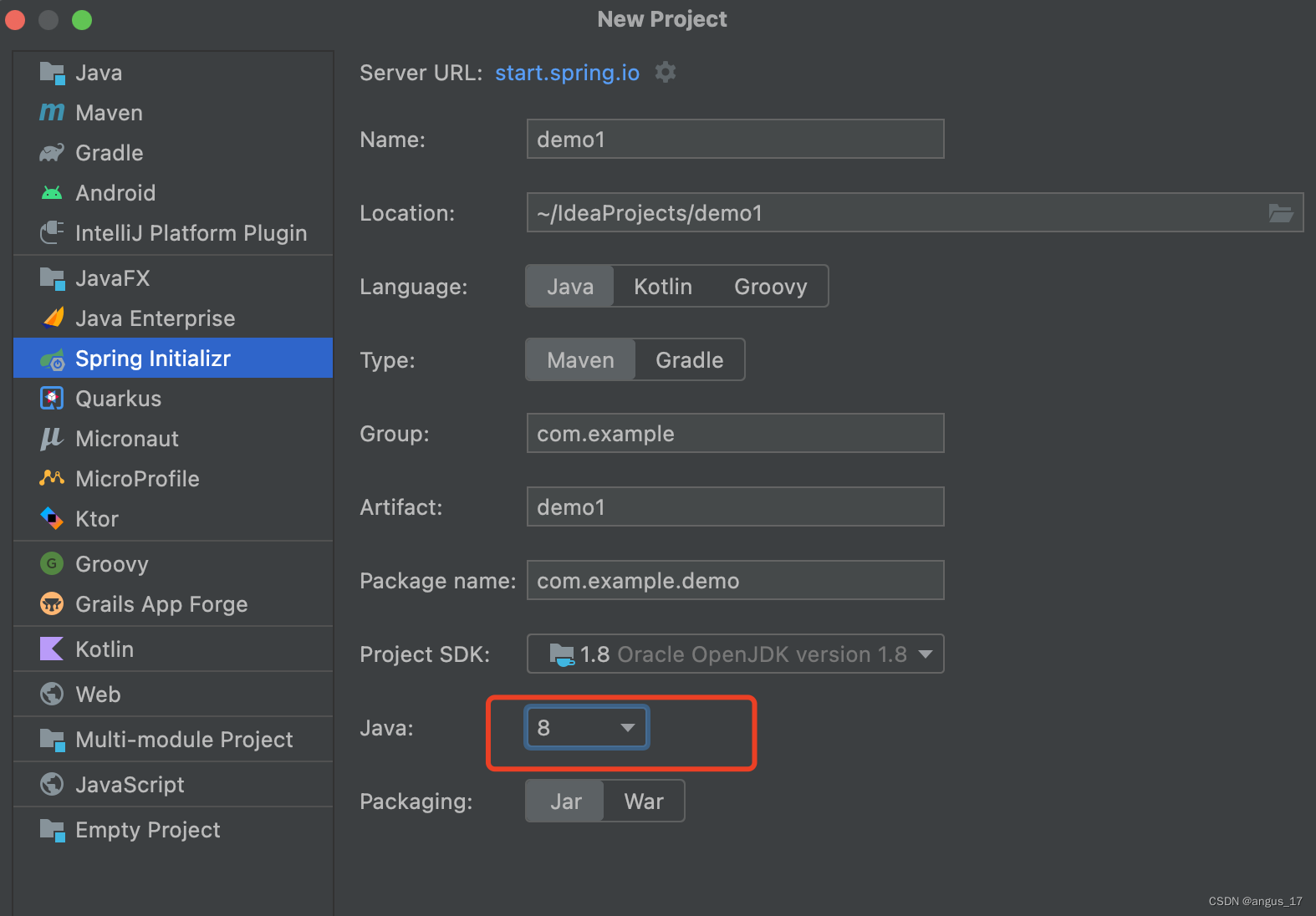Select Spring Initializr in project list
The height and width of the screenshot is (916, 1316).
[x=173, y=359]
